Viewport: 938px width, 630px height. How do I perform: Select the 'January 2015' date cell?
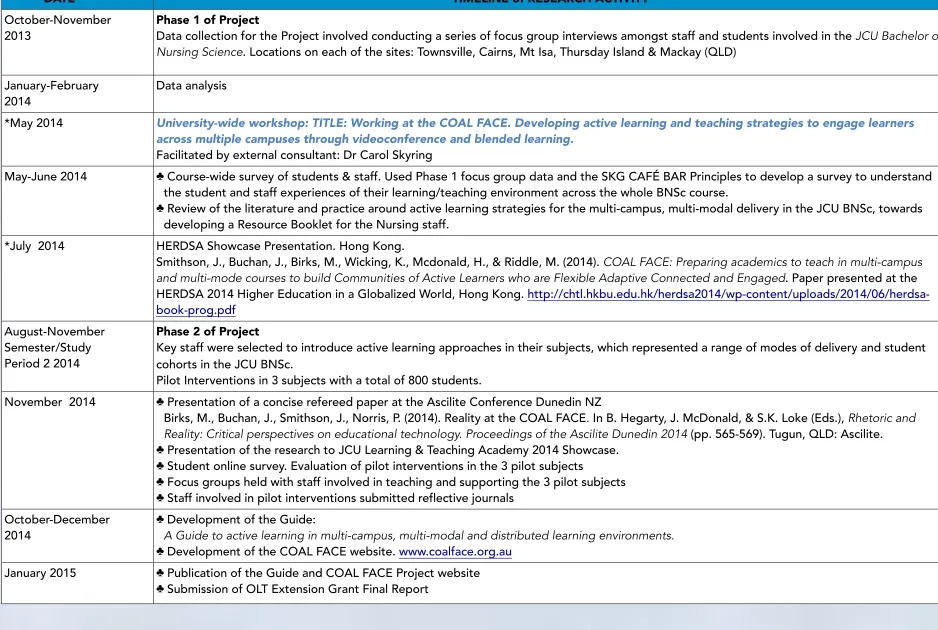pos(77,583)
